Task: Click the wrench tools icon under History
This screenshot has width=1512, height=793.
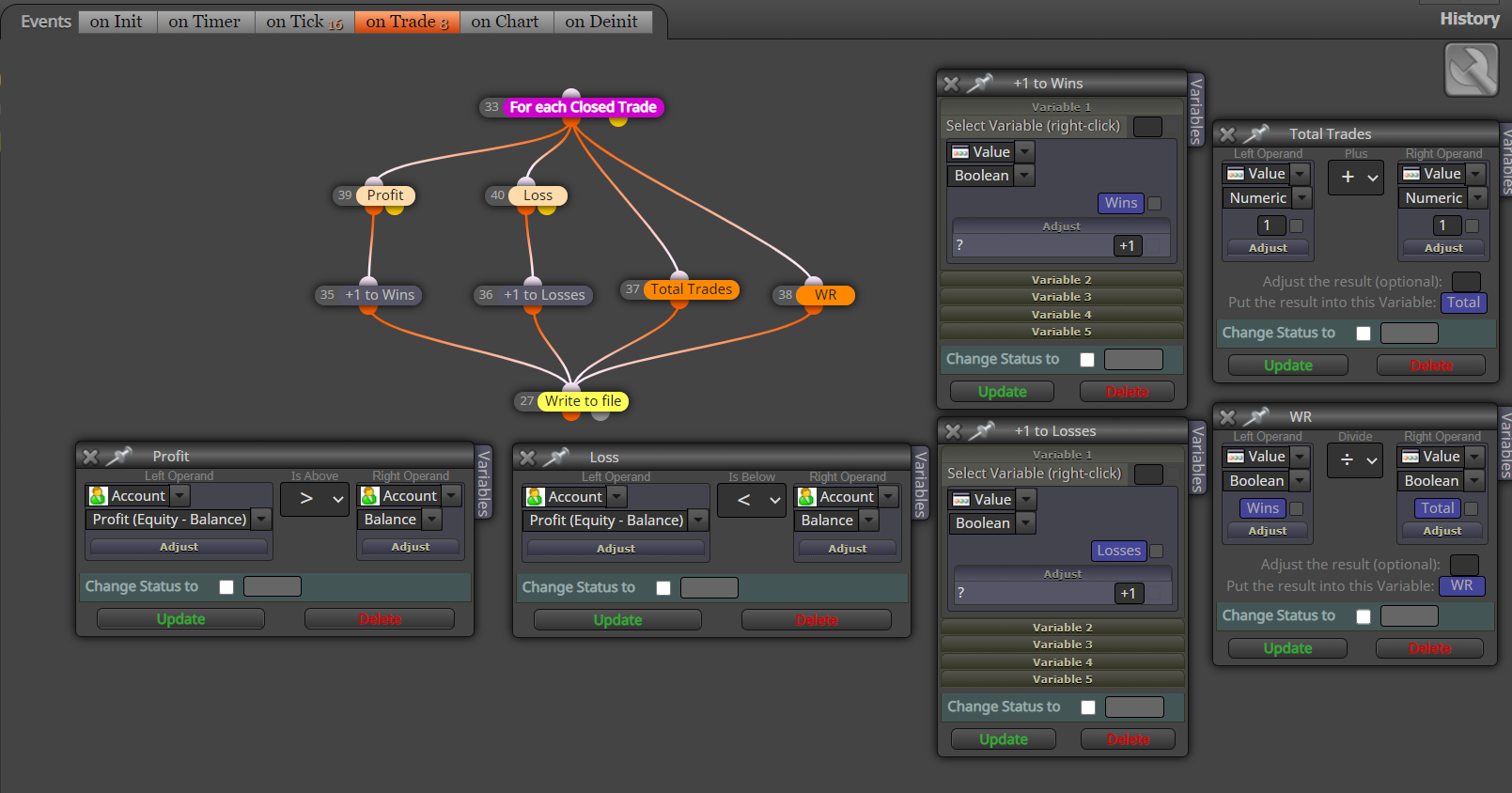Action: tap(1471, 70)
